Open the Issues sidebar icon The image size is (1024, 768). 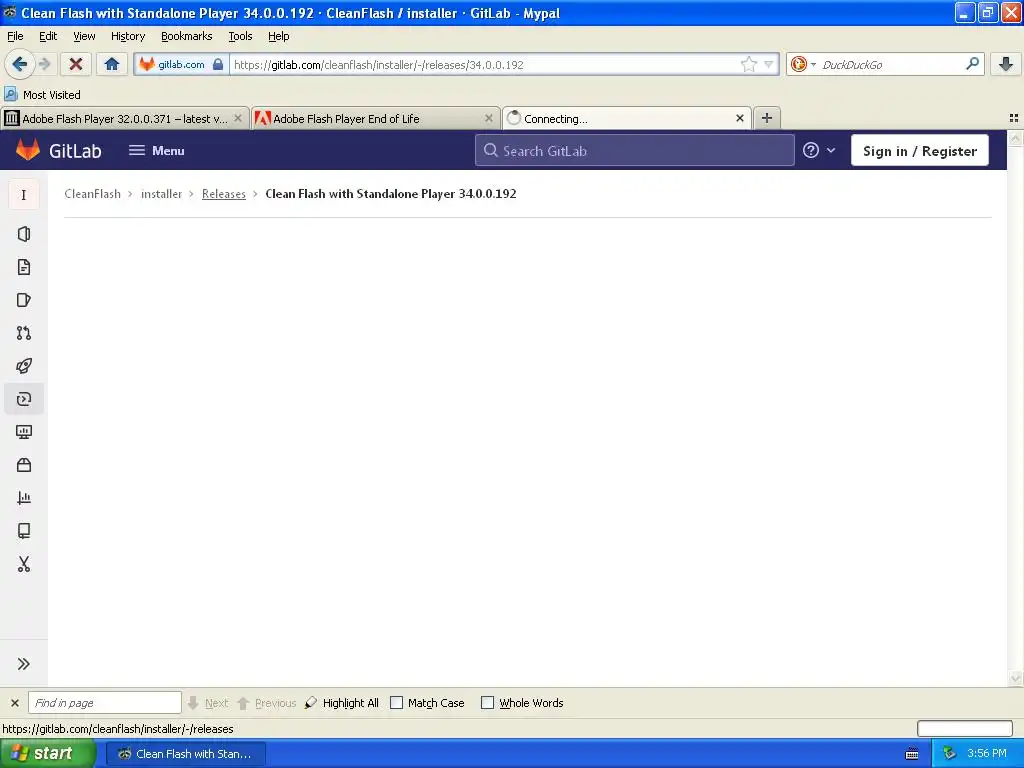(24, 300)
